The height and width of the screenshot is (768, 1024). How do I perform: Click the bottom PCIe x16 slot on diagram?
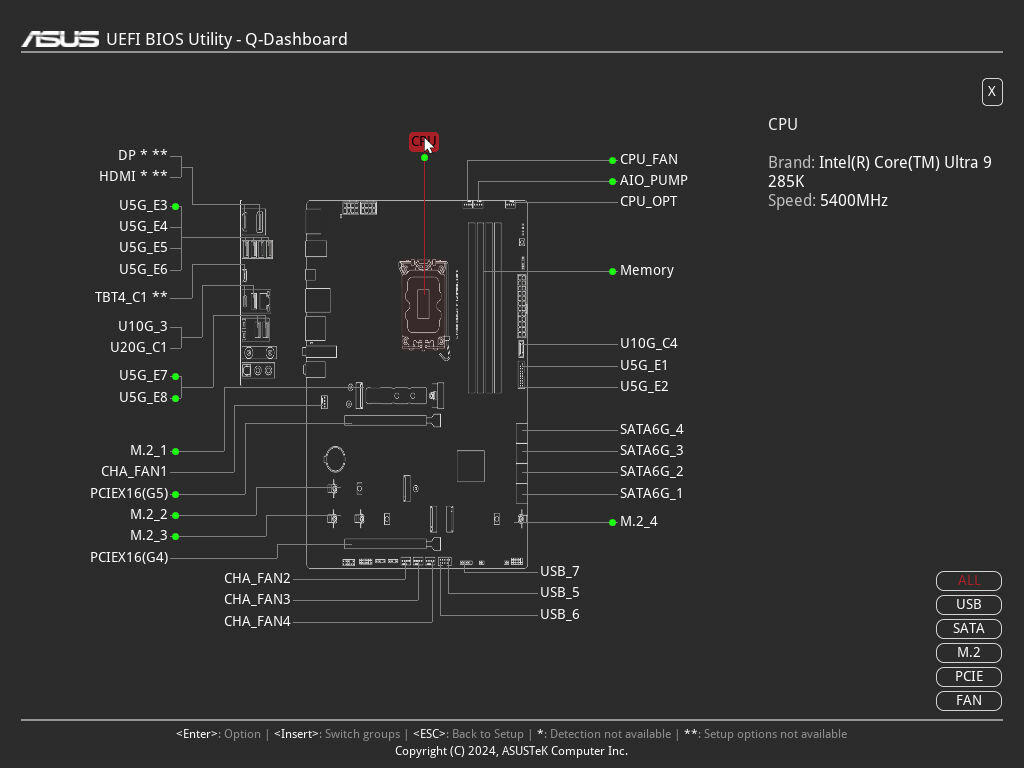[392, 543]
